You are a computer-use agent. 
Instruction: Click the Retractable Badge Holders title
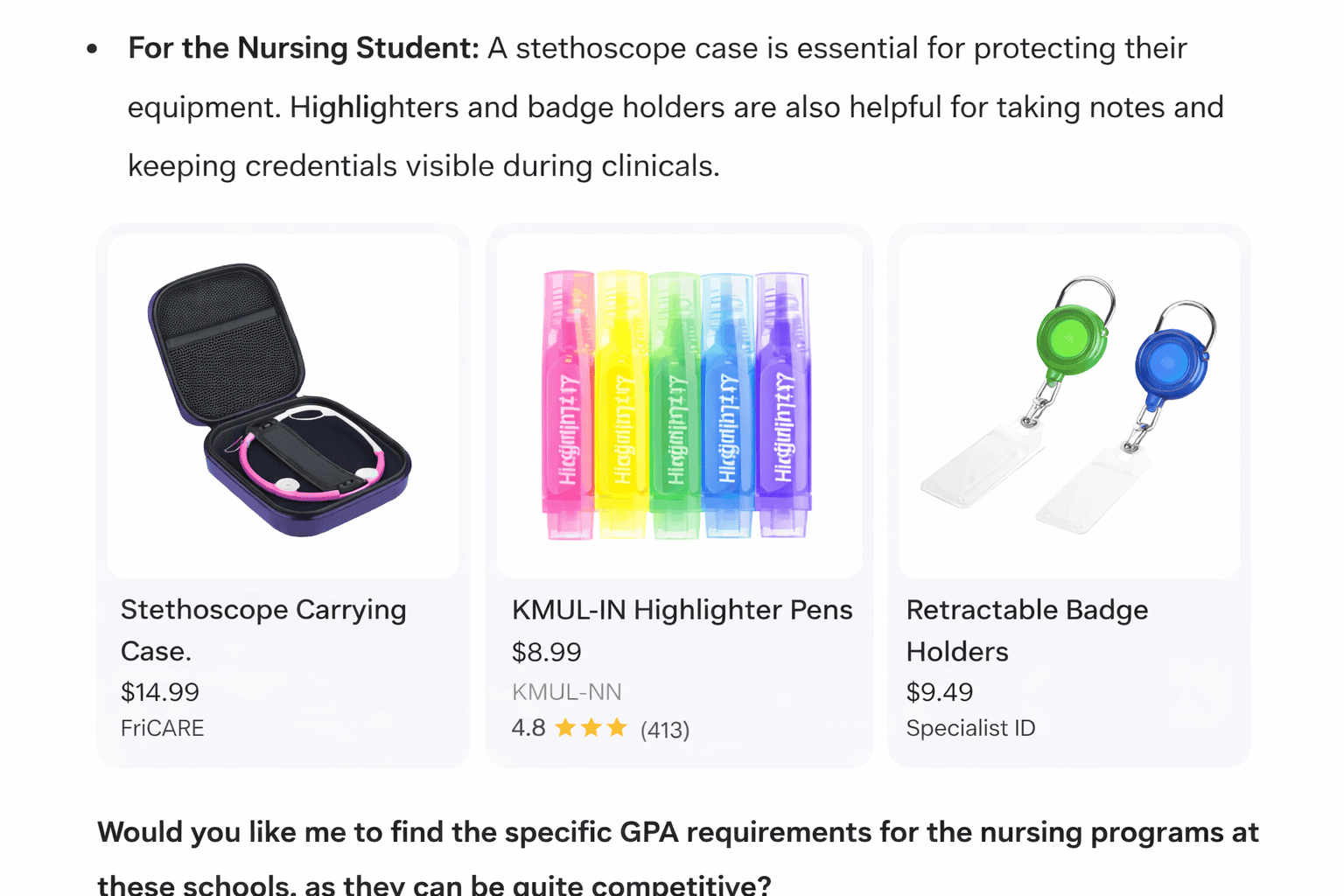click(x=1026, y=630)
